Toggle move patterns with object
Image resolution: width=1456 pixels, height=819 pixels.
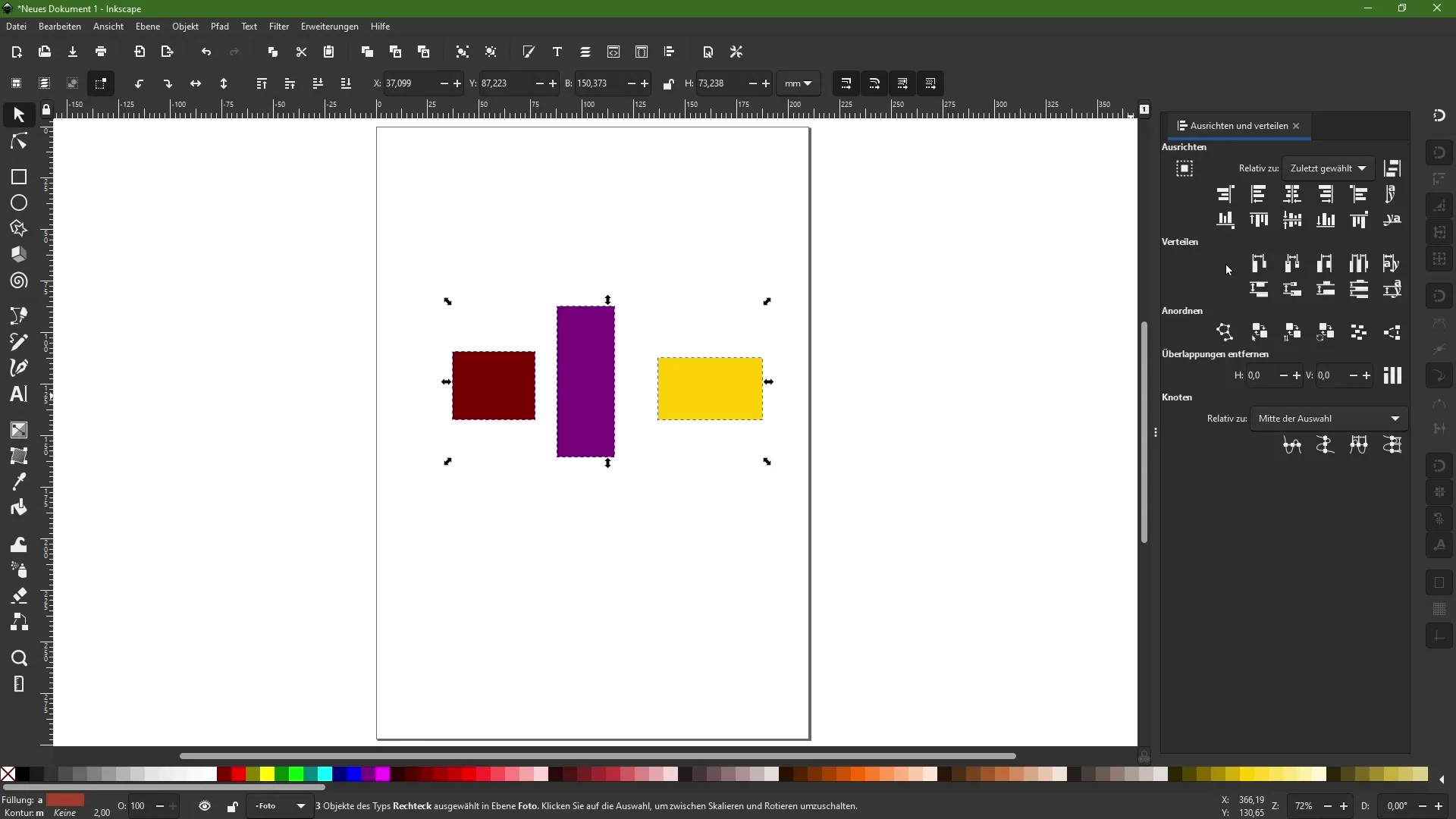coord(931,83)
